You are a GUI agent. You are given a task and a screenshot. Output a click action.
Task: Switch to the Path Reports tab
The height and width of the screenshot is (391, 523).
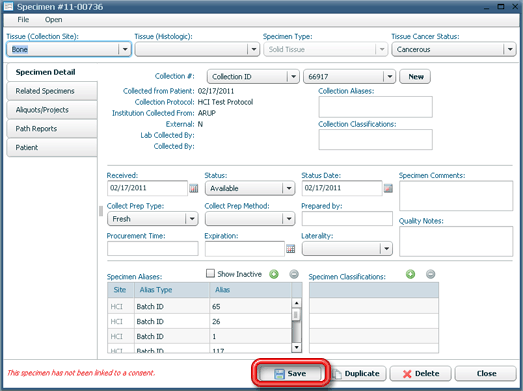pyautogui.click(x=52, y=129)
